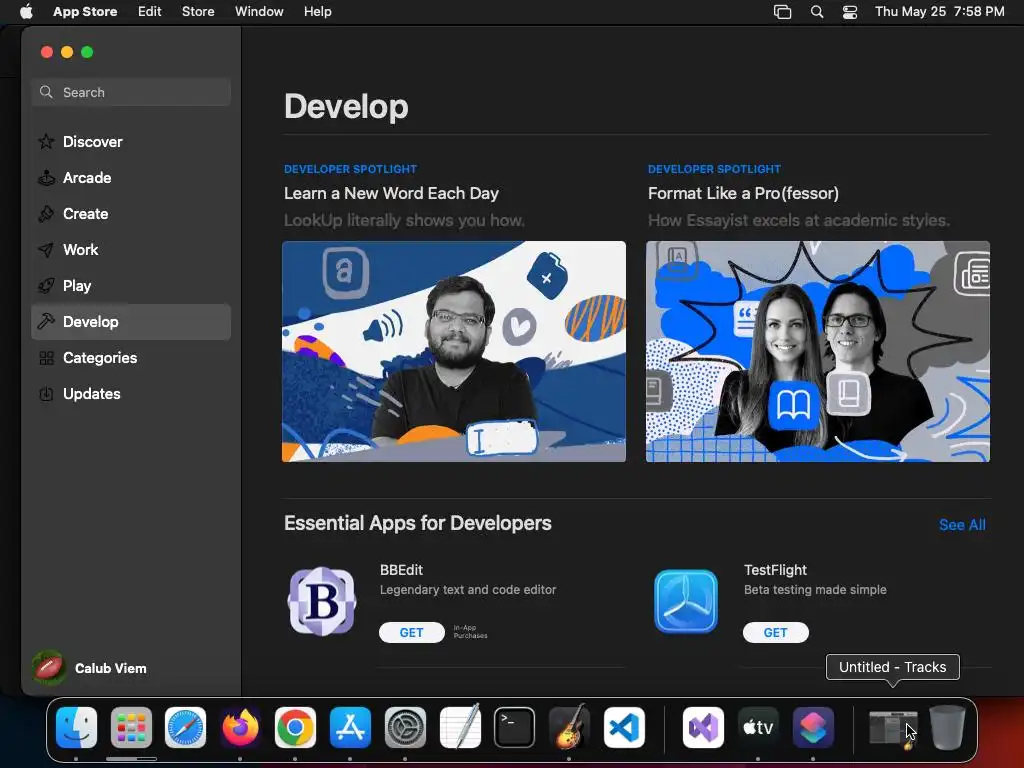Image resolution: width=1024 pixels, height=768 pixels.
Task: Open the Essayist developer spotlight image
Action: click(818, 351)
